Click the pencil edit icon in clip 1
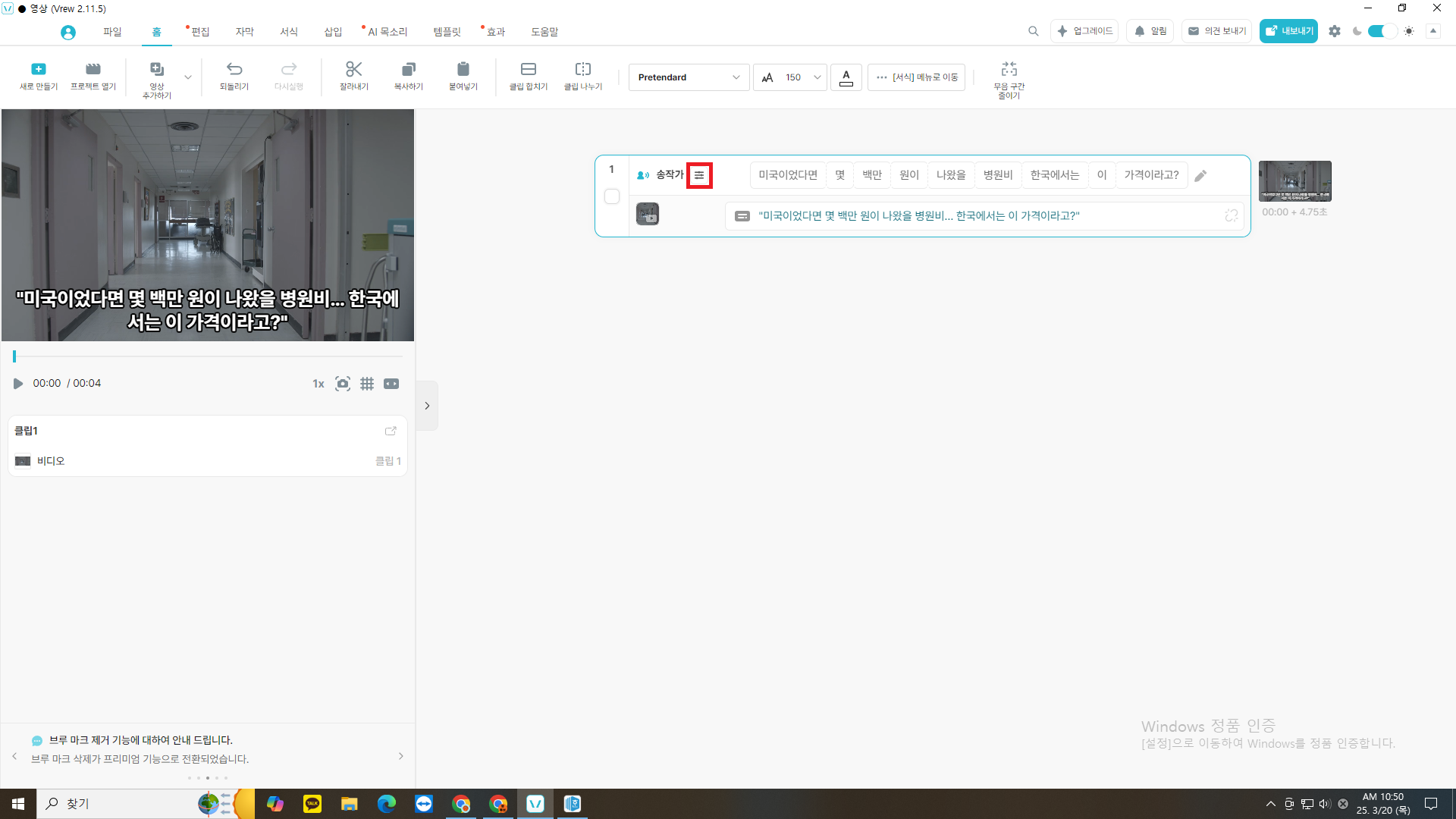The height and width of the screenshot is (819, 1456). (x=1200, y=176)
